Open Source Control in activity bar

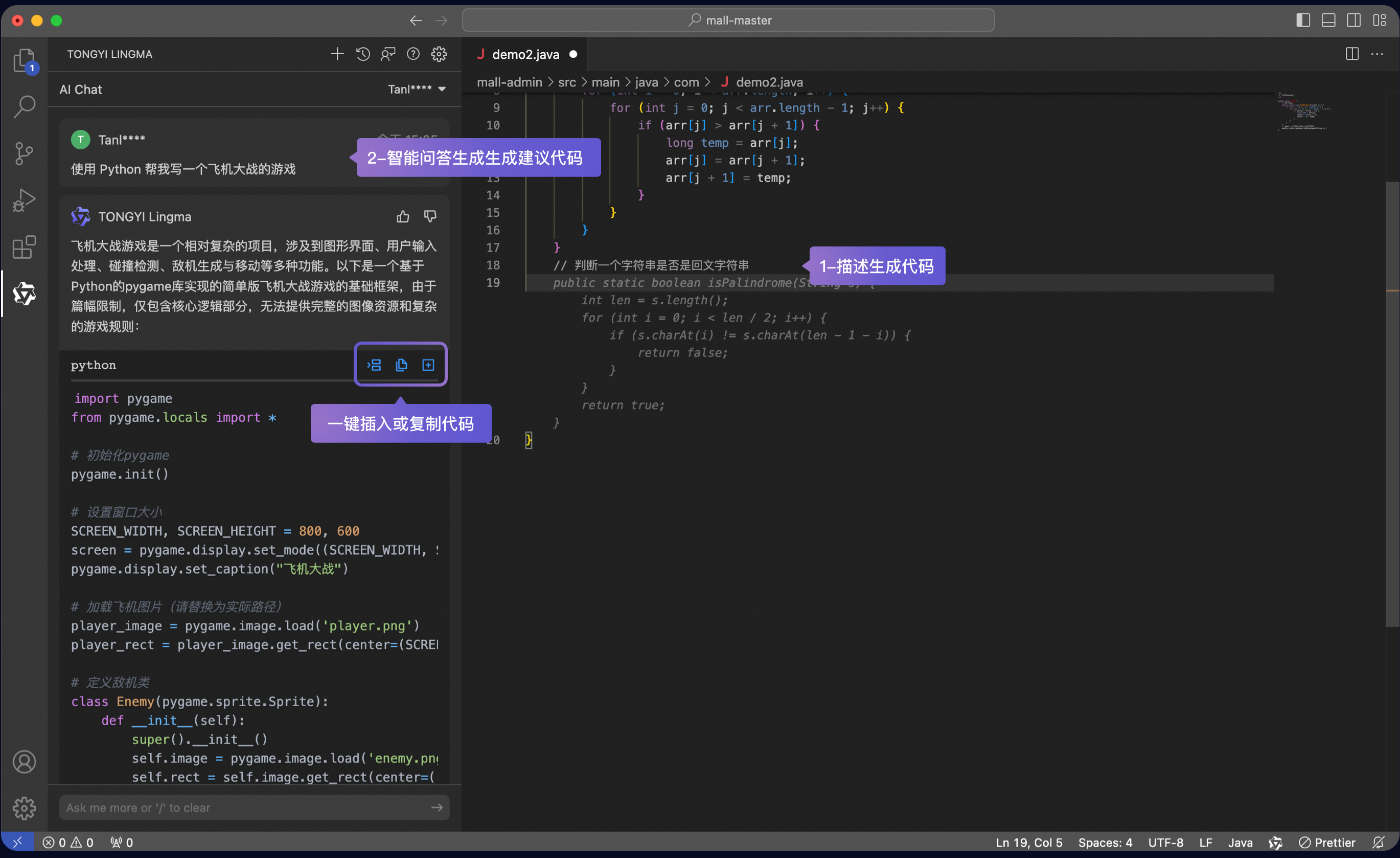(x=24, y=153)
